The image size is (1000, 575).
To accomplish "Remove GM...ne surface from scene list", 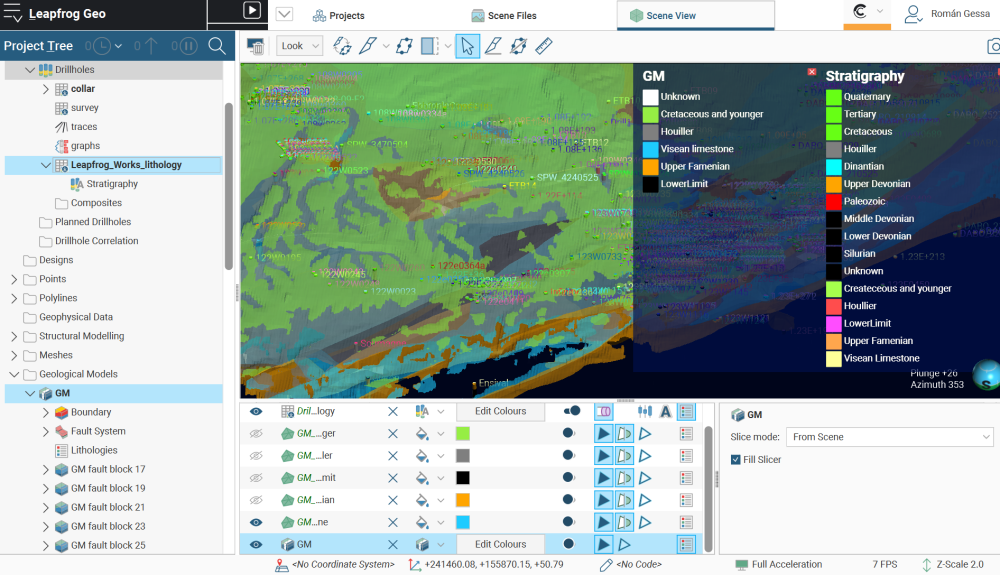I will (393, 523).
